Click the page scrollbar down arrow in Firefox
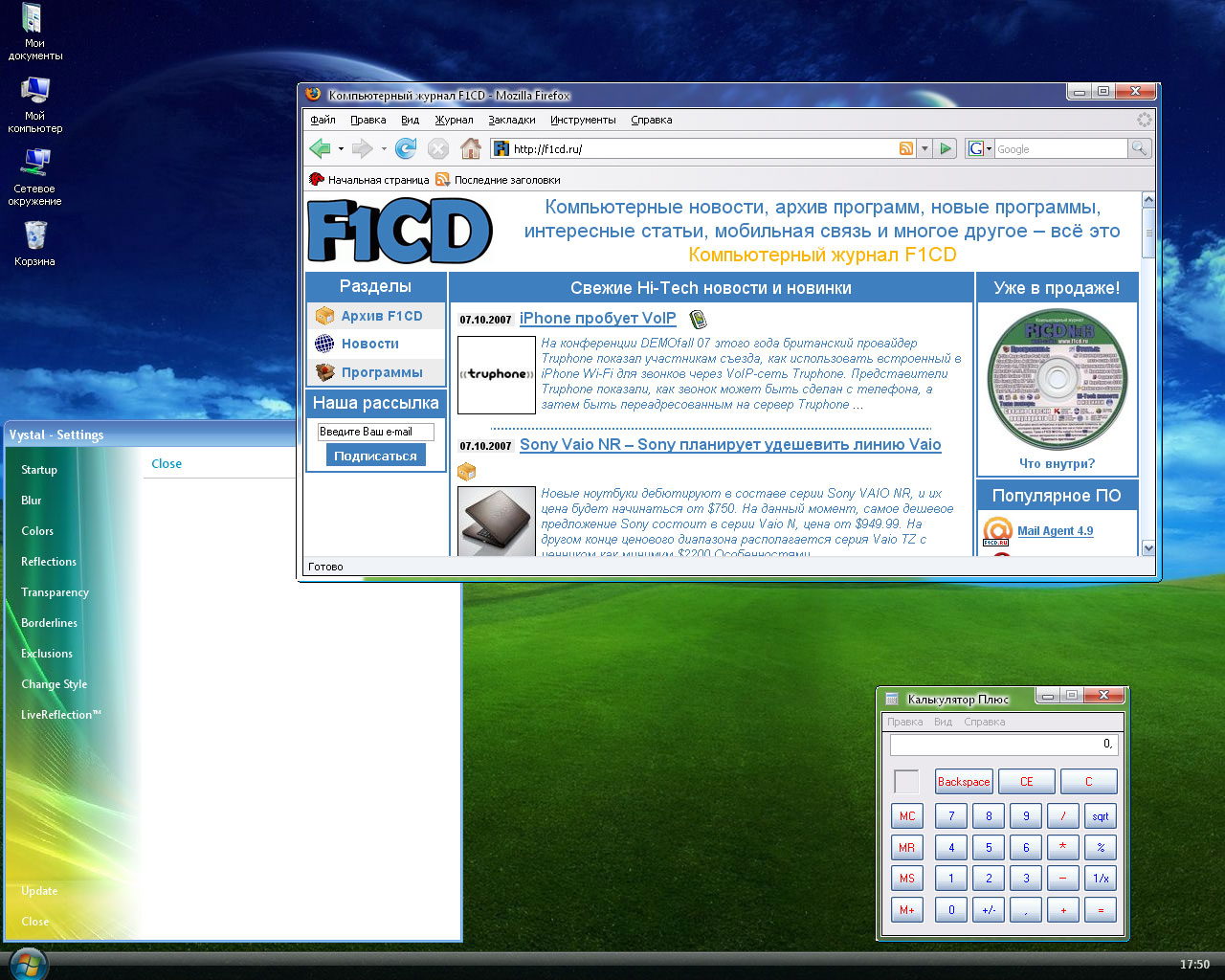This screenshot has height=980, width=1225. coord(1148,548)
